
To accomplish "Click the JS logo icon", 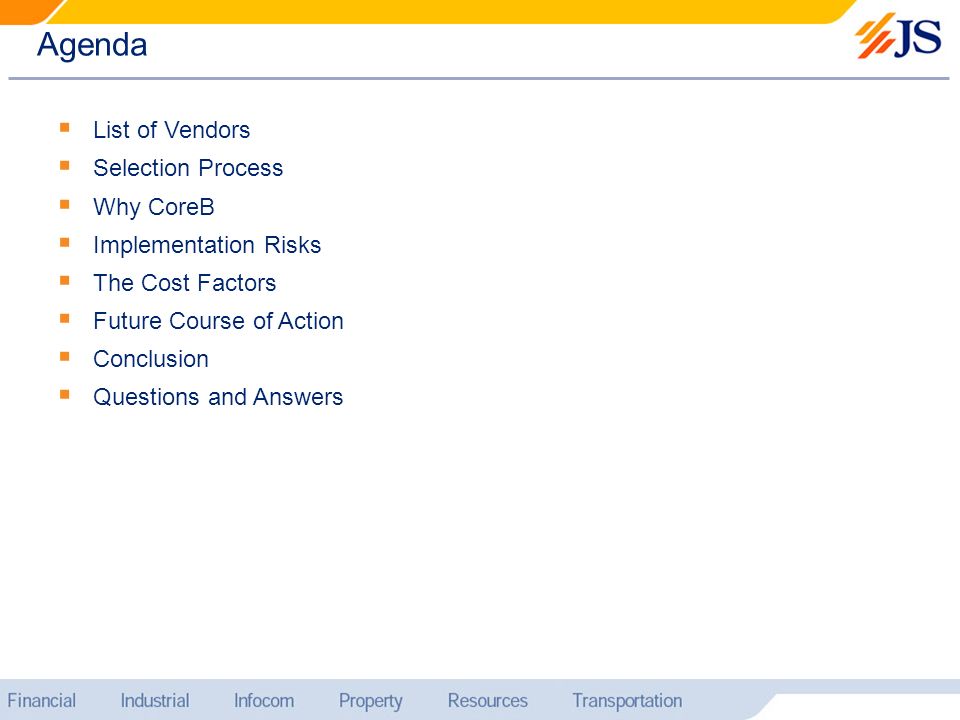I will 897,38.
